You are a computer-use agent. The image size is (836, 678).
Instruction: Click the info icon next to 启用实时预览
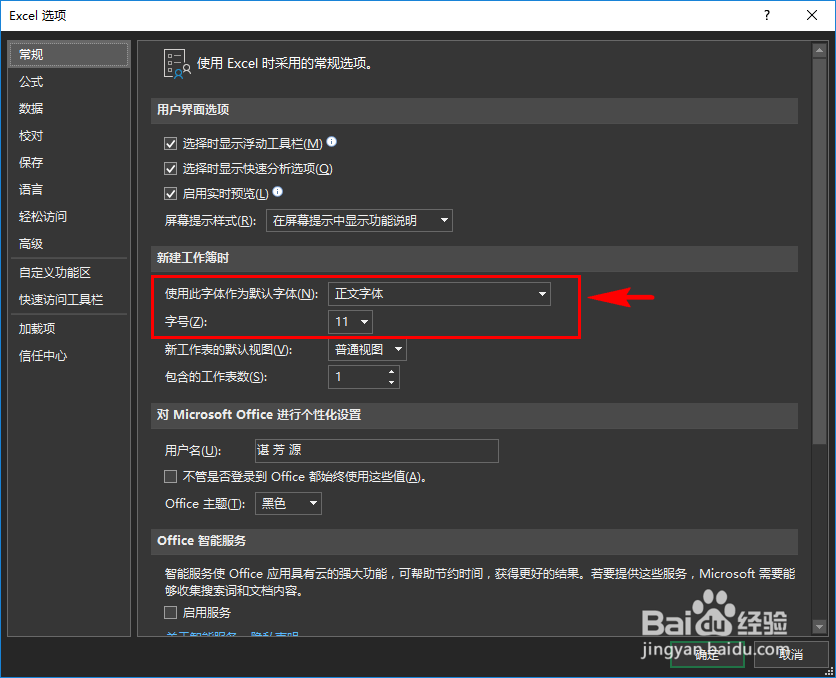click(x=277, y=192)
